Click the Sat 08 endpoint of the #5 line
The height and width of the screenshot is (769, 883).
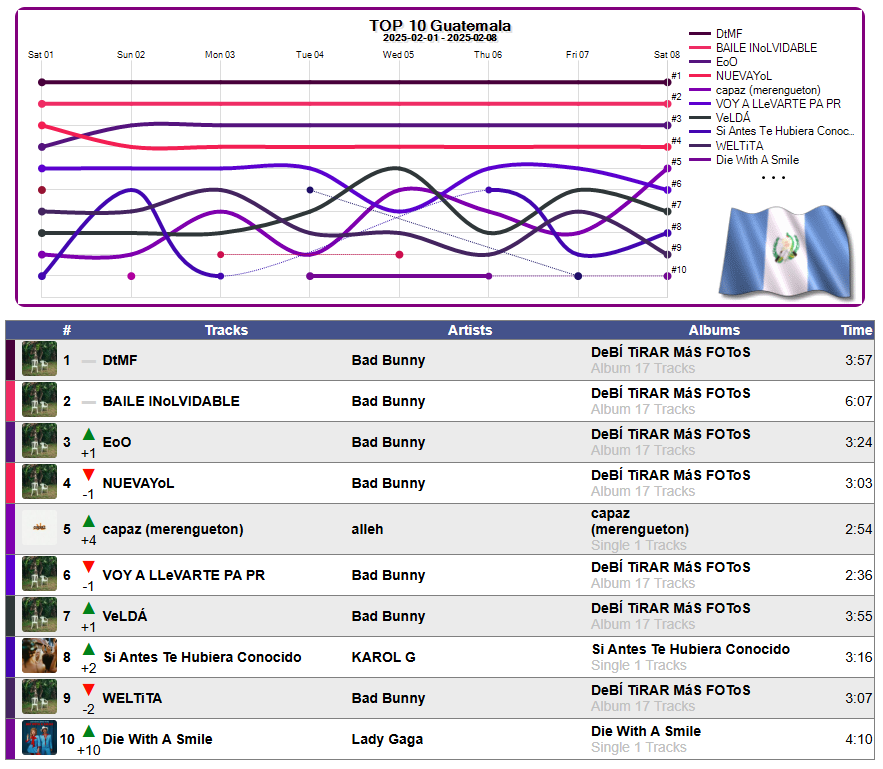[x=668, y=168]
